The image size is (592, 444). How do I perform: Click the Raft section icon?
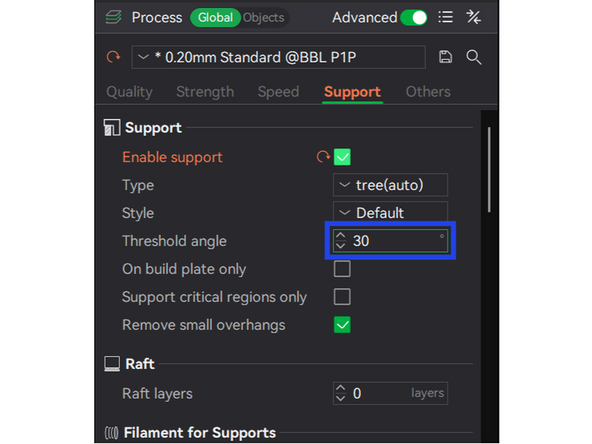pyautogui.click(x=112, y=364)
